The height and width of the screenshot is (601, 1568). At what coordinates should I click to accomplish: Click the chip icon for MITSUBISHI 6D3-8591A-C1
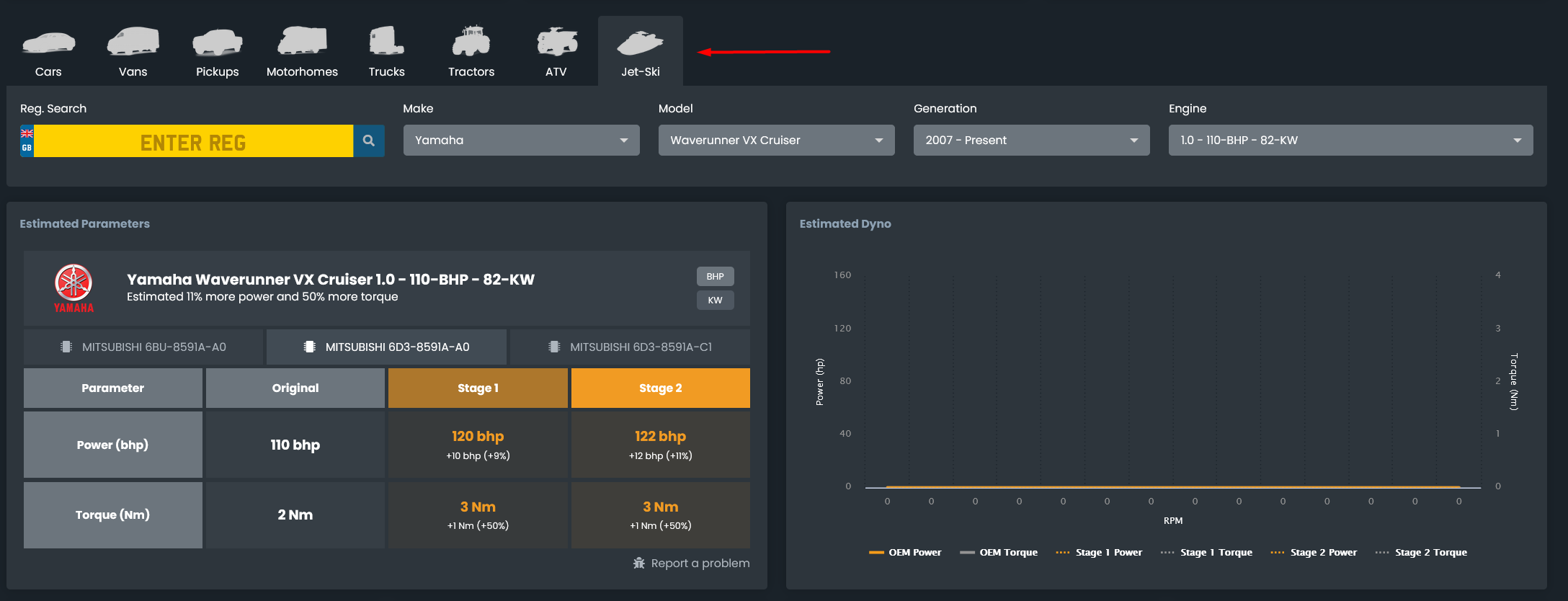[554, 347]
